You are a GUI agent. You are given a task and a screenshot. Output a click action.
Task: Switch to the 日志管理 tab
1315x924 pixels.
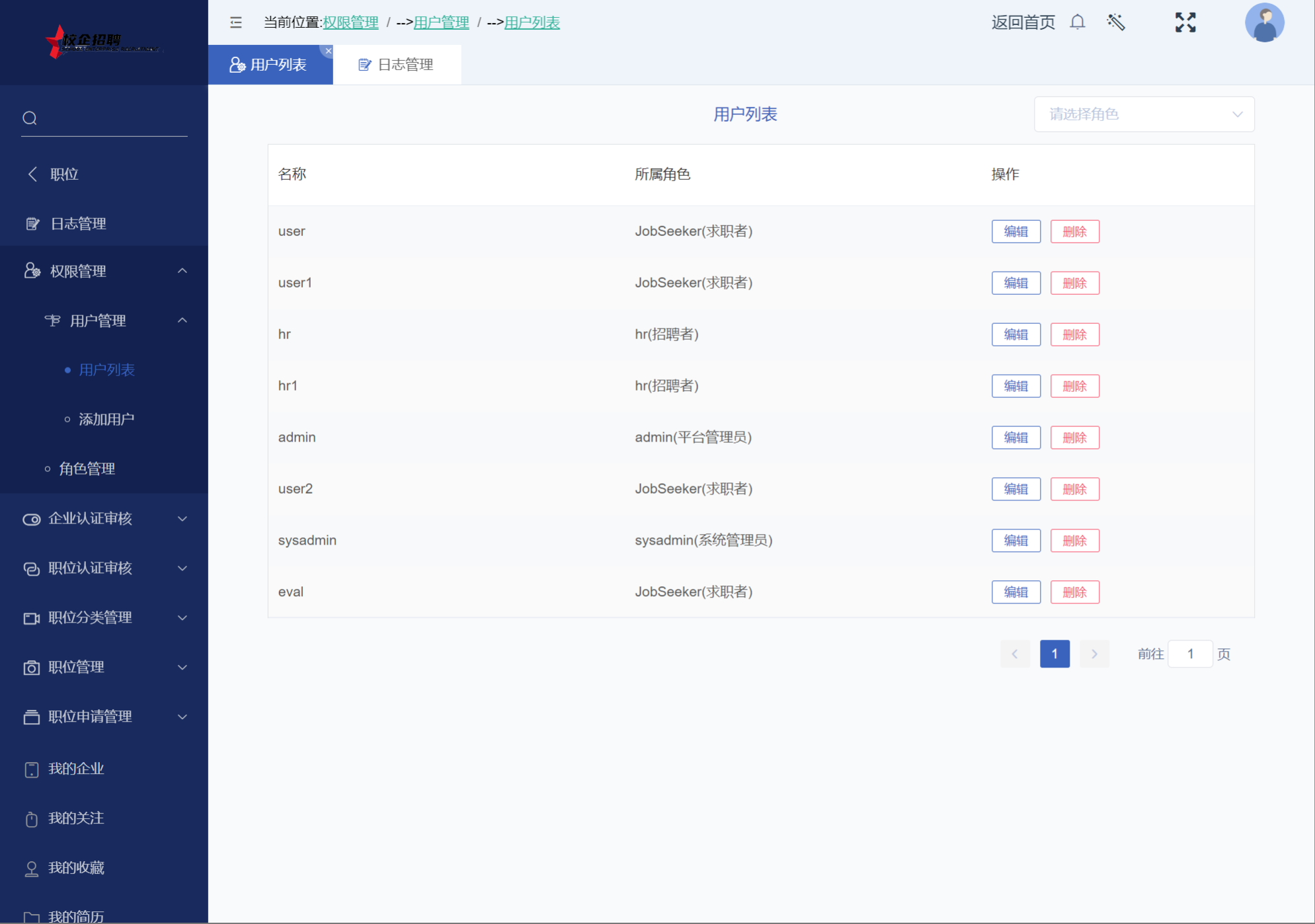(397, 65)
